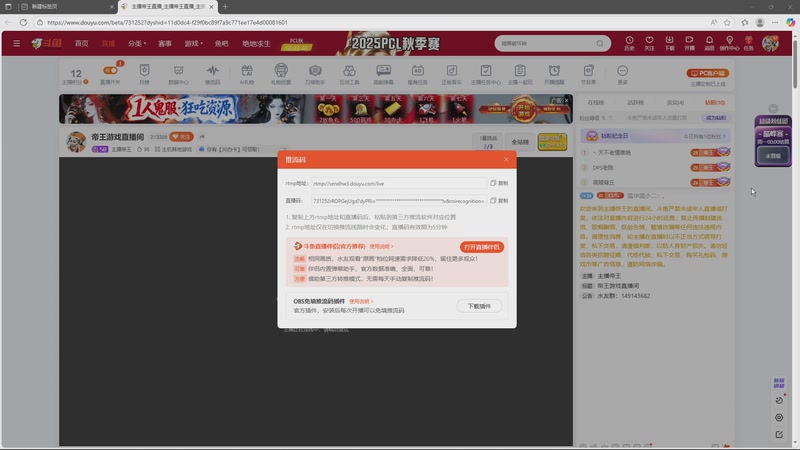This screenshot has width=800, height=450.
Task: Click the browser address bar
Action: click(372, 22)
